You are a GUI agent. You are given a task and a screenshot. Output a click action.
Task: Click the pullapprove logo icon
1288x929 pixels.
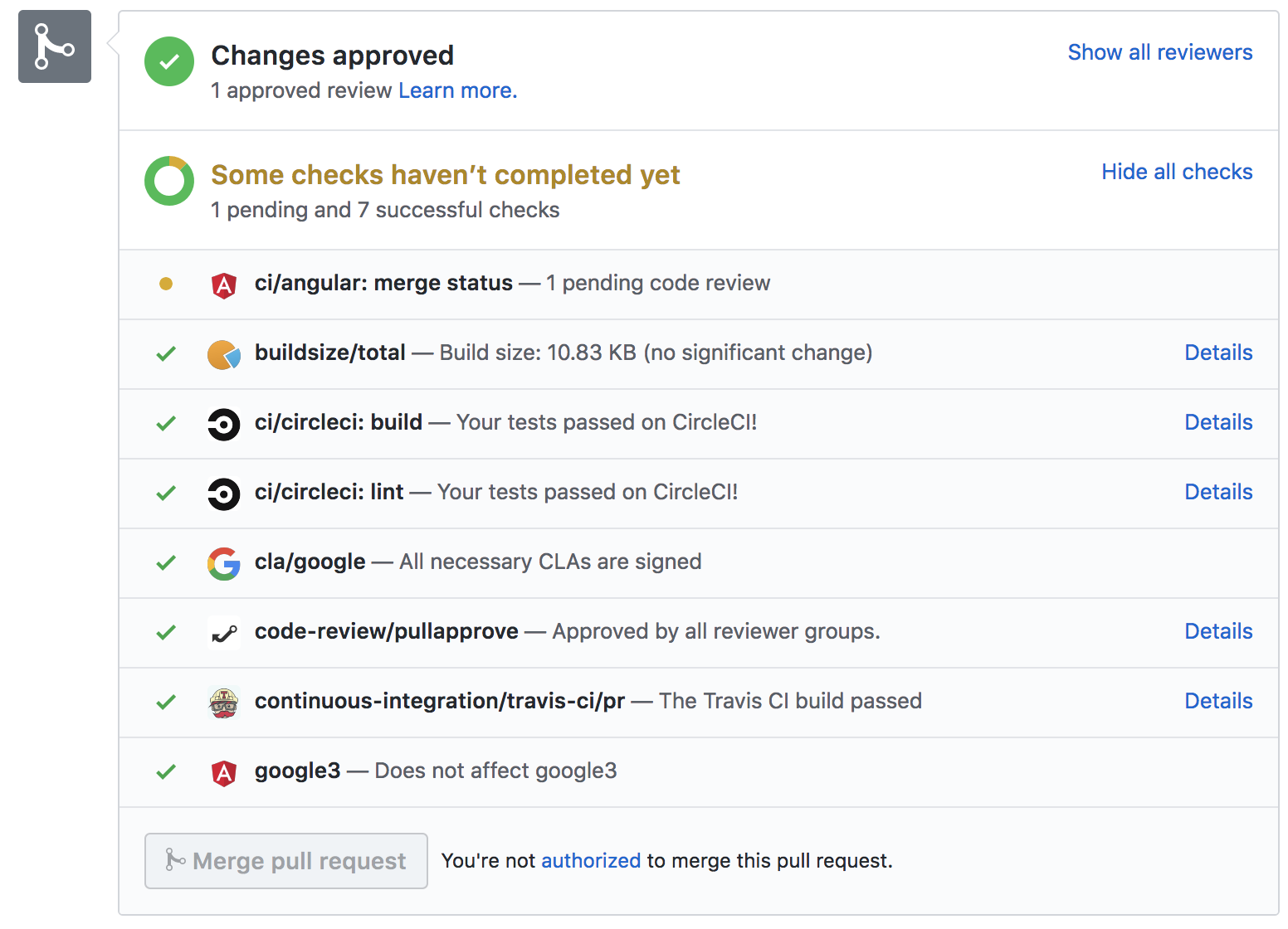(224, 634)
